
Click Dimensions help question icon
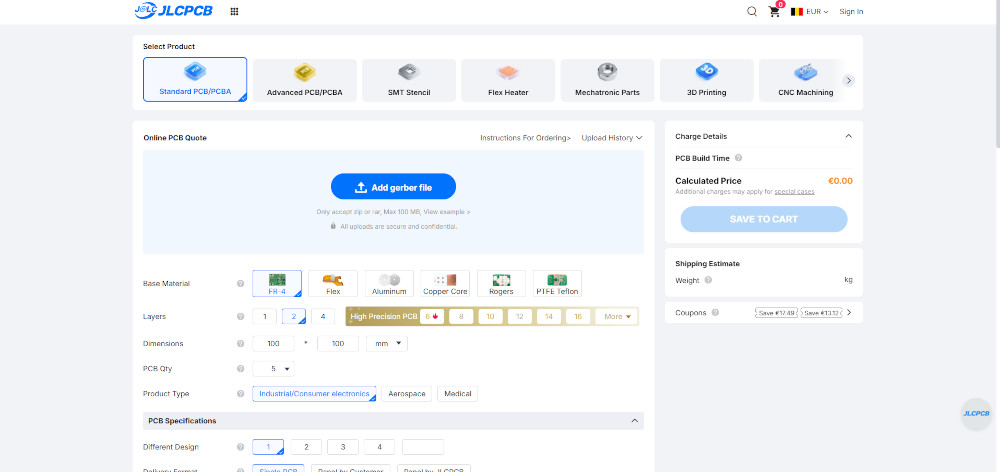click(240, 344)
